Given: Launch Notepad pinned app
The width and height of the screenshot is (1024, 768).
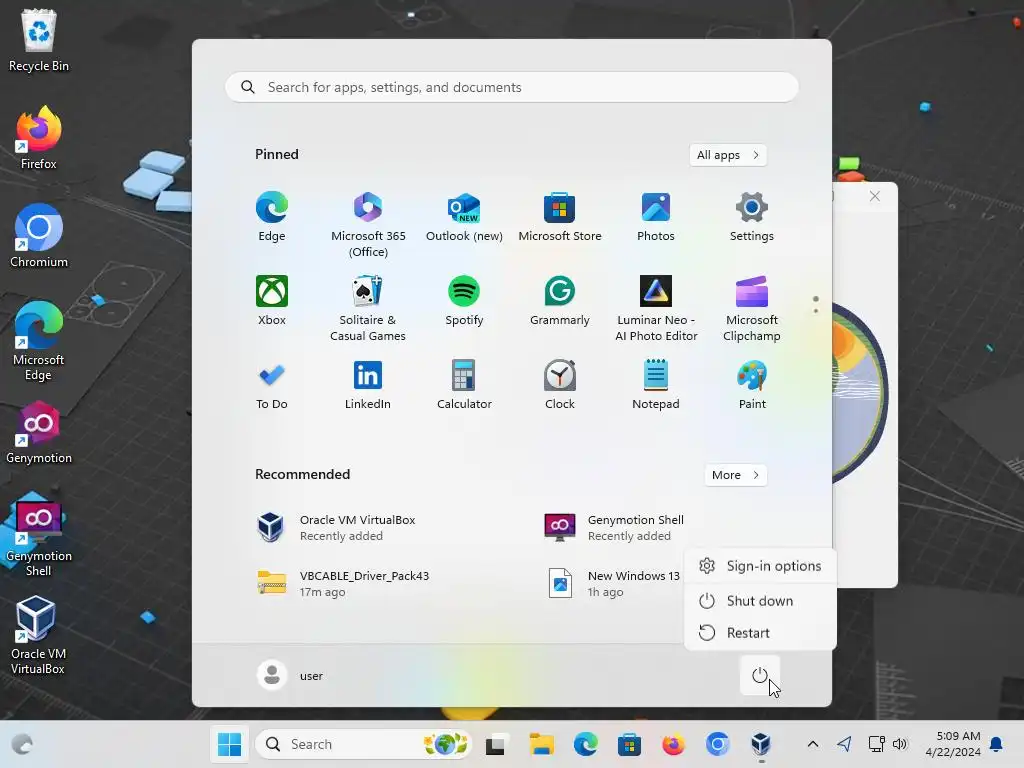Looking at the screenshot, I should (x=656, y=385).
